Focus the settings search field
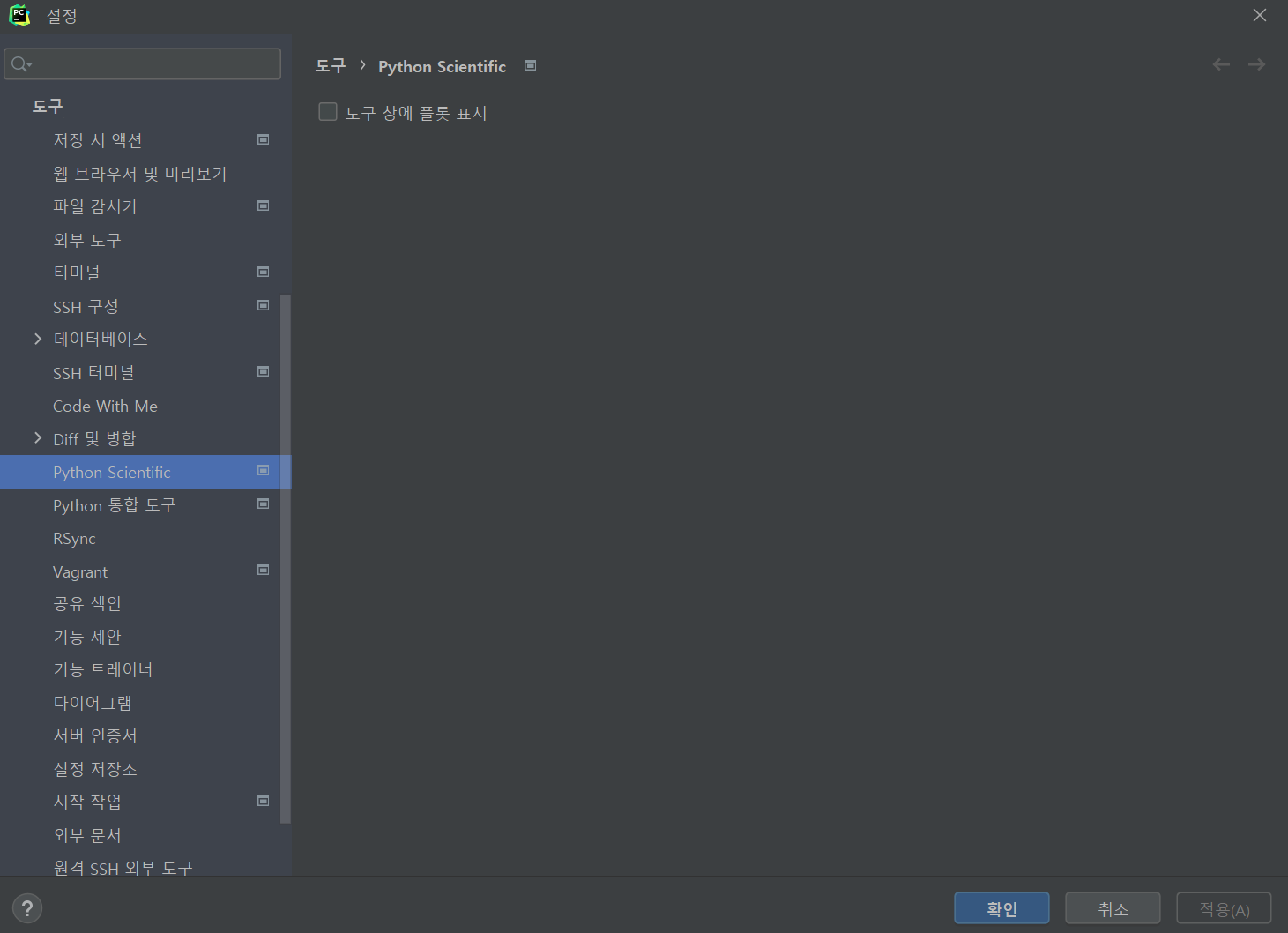This screenshot has width=1288, height=933. point(142,64)
